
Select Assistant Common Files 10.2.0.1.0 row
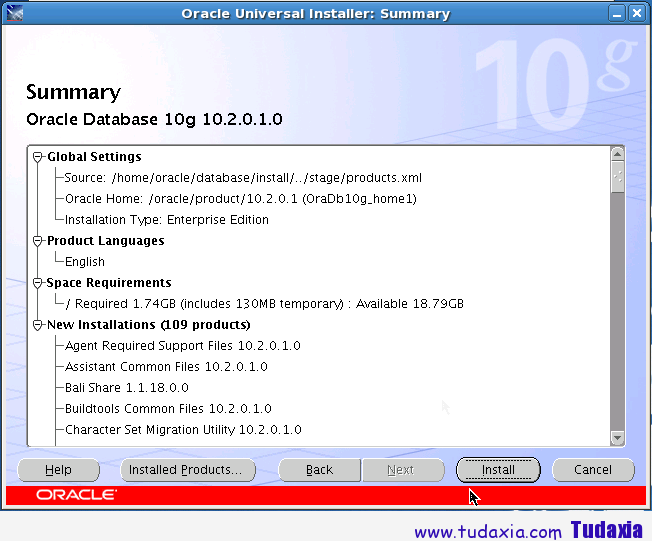[166, 367]
